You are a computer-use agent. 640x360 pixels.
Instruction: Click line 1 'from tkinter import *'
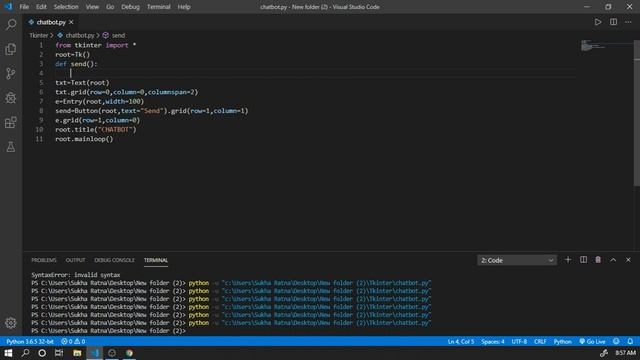point(96,45)
